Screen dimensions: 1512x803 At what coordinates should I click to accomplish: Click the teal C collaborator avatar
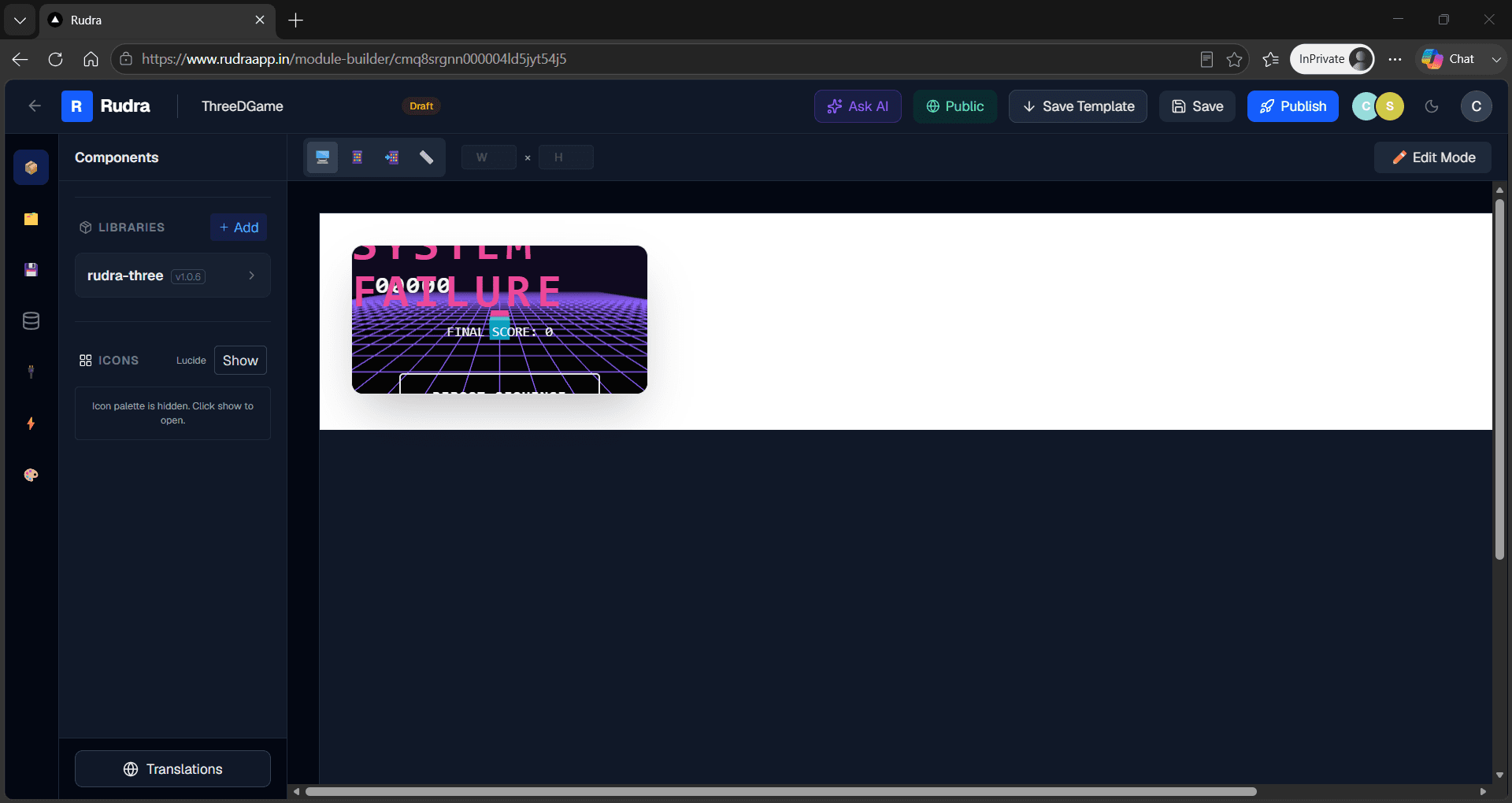[x=1365, y=106]
